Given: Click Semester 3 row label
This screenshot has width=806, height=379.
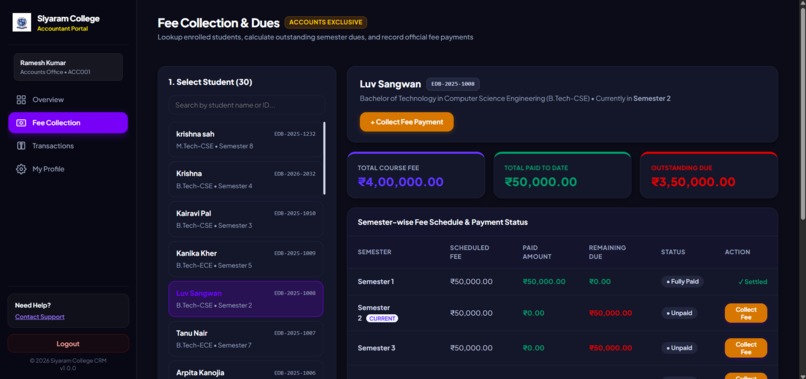Looking at the screenshot, I should point(376,348).
